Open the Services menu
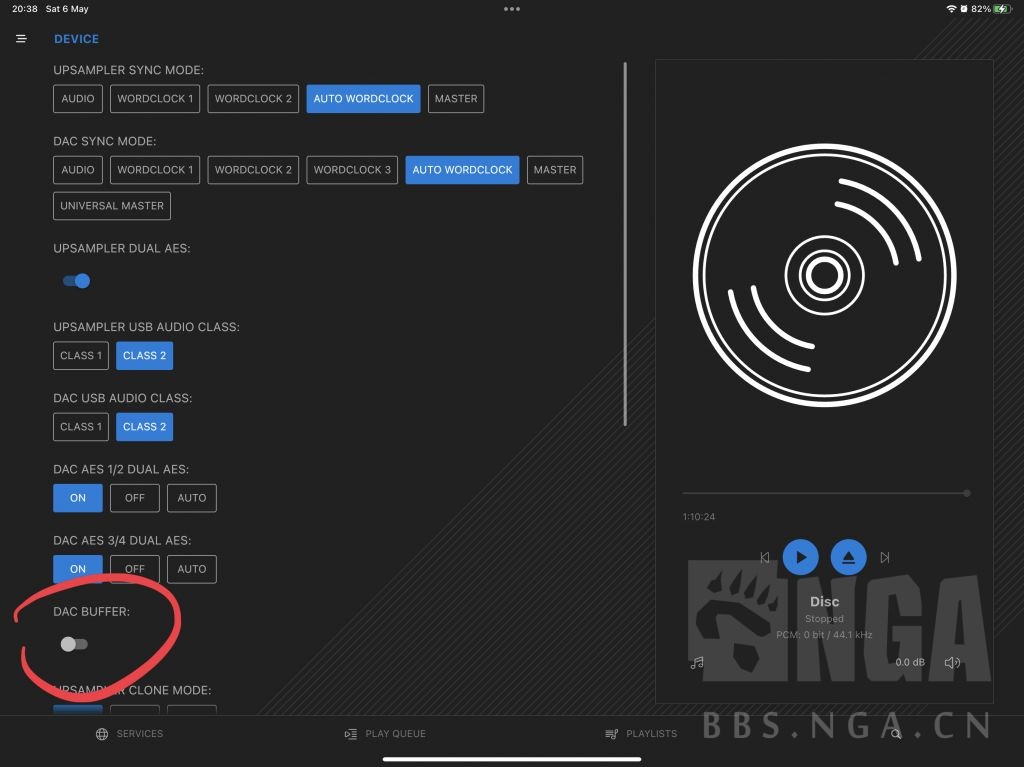 (130, 733)
